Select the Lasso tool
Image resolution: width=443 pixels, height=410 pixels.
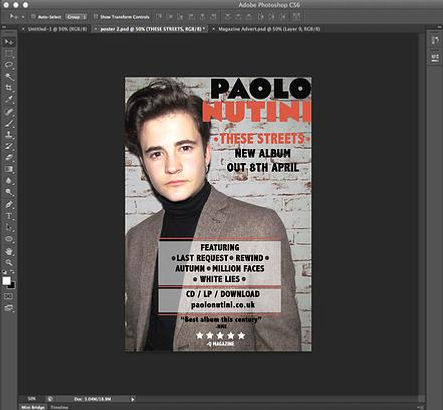click(x=9, y=65)
